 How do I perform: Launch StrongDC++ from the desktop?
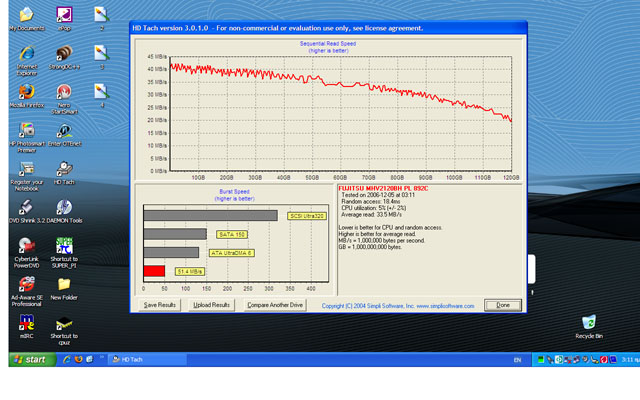click(x=64, y=58)
